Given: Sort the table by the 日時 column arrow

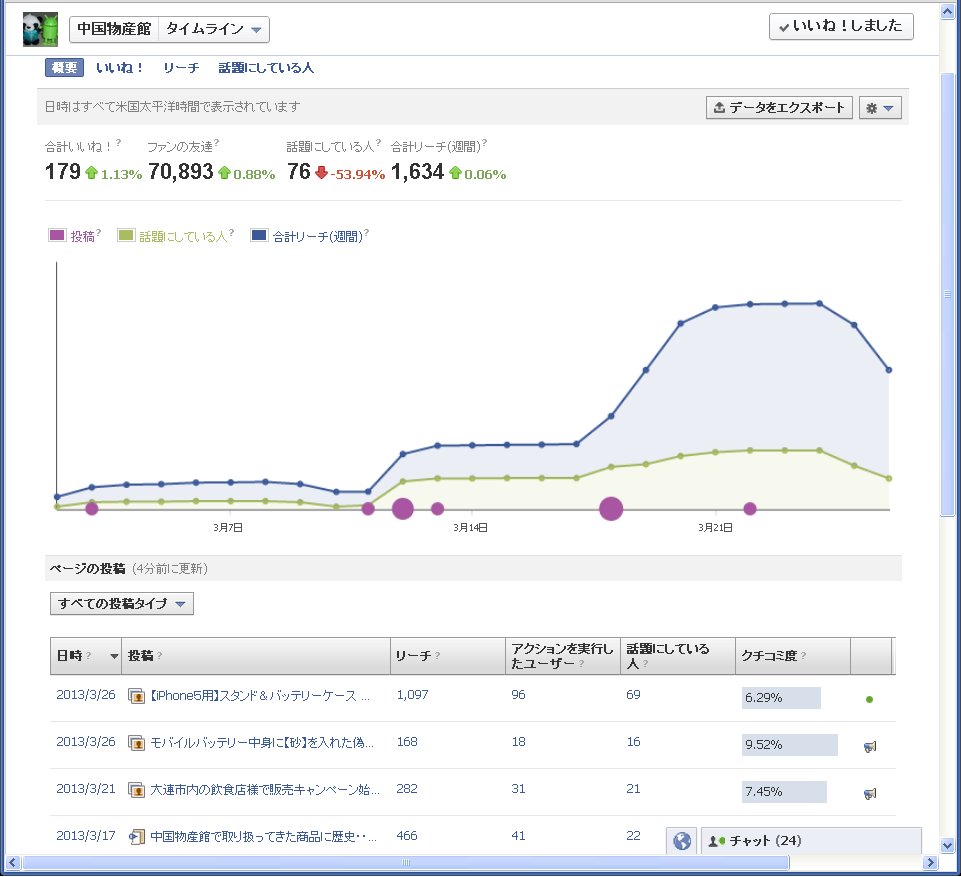Looking at the screenshot, I should (x=113, y=656).
